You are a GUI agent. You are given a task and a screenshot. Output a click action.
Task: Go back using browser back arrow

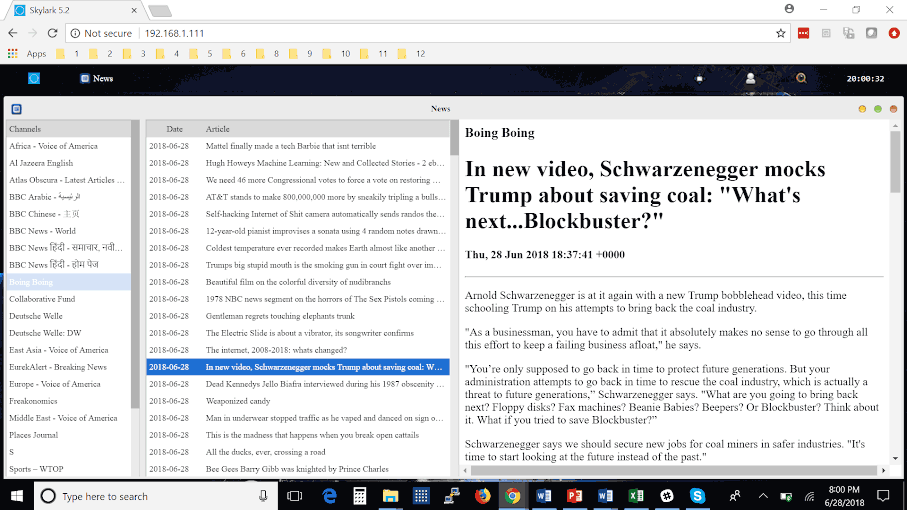[x=13, y=34]
